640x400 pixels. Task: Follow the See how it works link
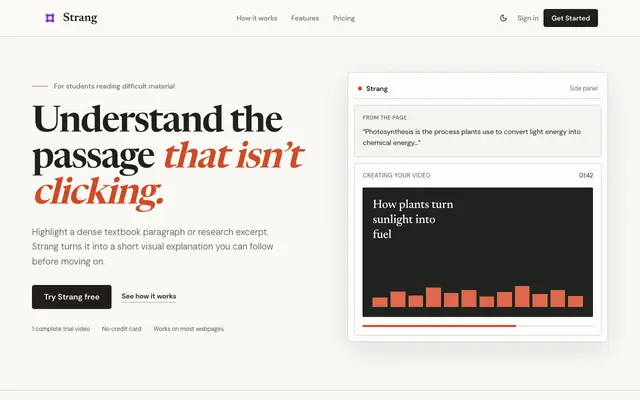point(149,296)
